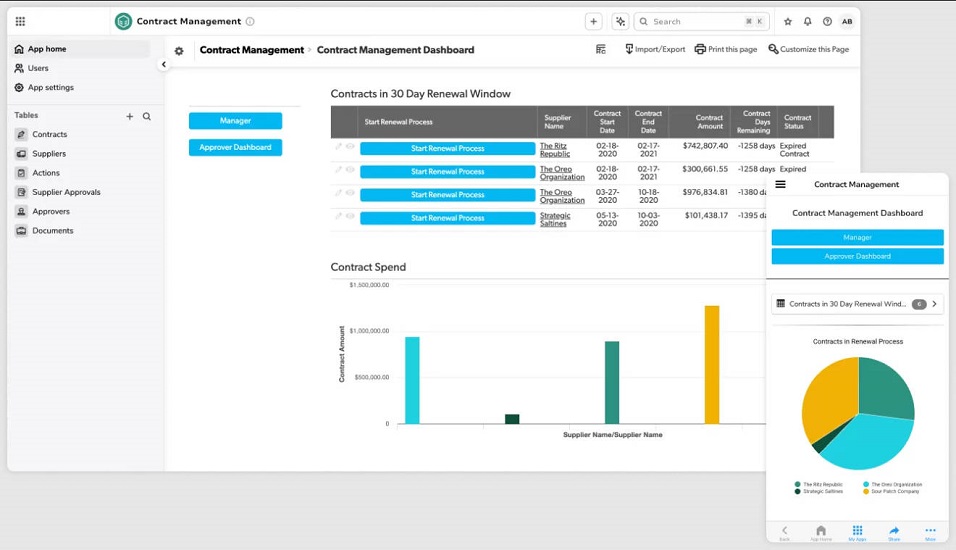Open the app launcher grid icon

(20, 21)
